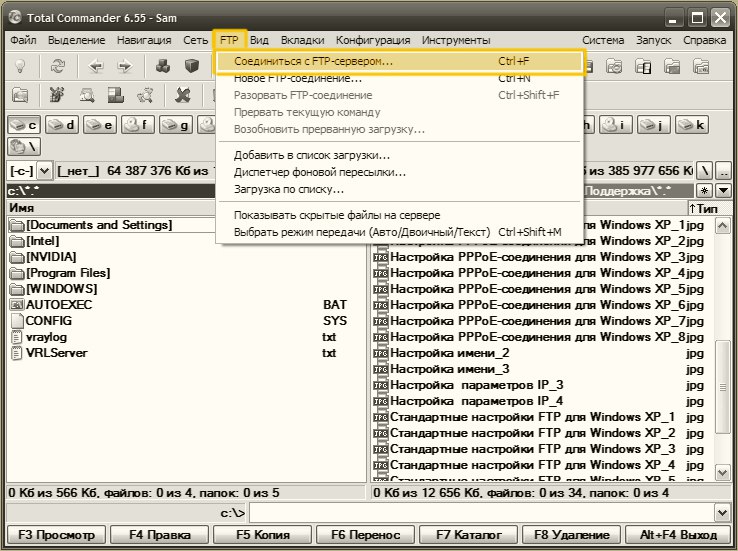Open the Навигация menu
738x551 pixels.
tap(144, 40)
